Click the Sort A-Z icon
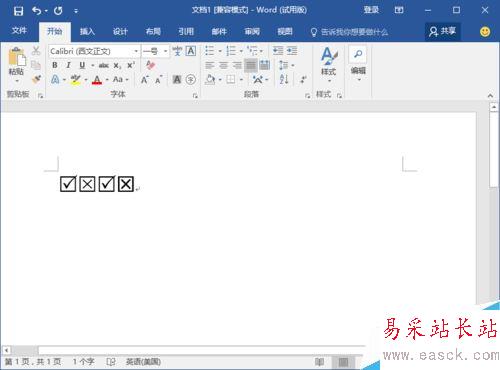Viewport: 500px width, 370px height. (x=284, y=79)
